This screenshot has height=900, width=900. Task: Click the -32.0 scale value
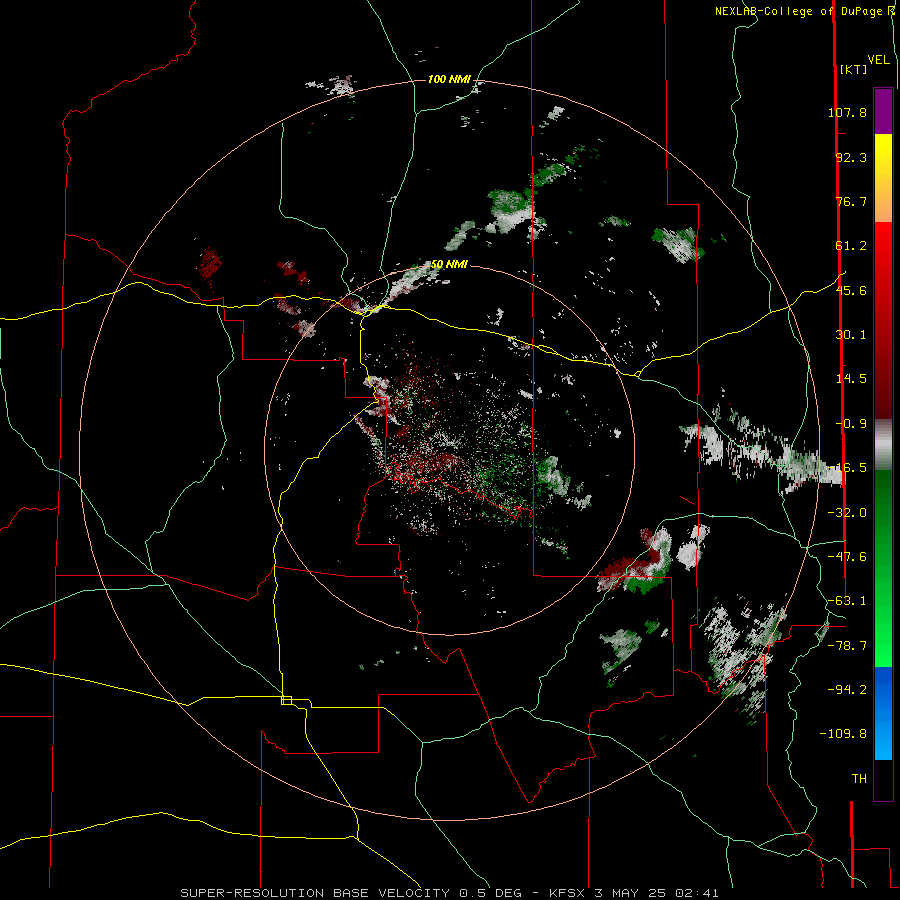[847, 513]
